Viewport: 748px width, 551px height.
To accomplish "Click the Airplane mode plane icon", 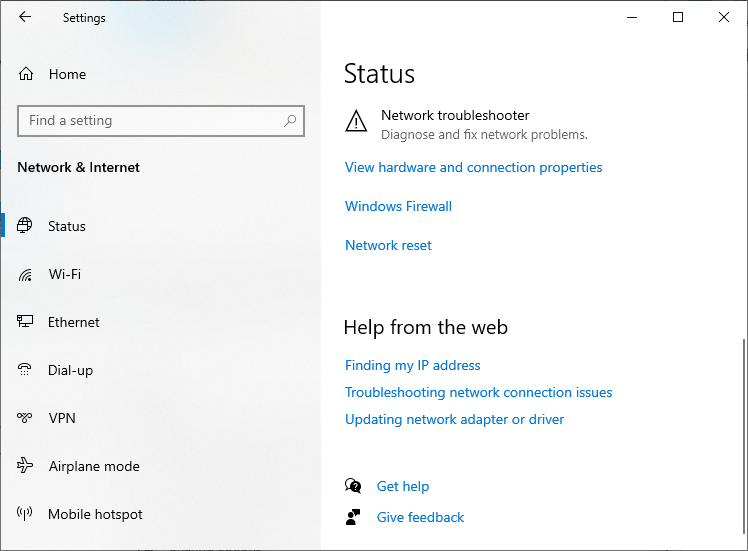I will coord(26,466).
